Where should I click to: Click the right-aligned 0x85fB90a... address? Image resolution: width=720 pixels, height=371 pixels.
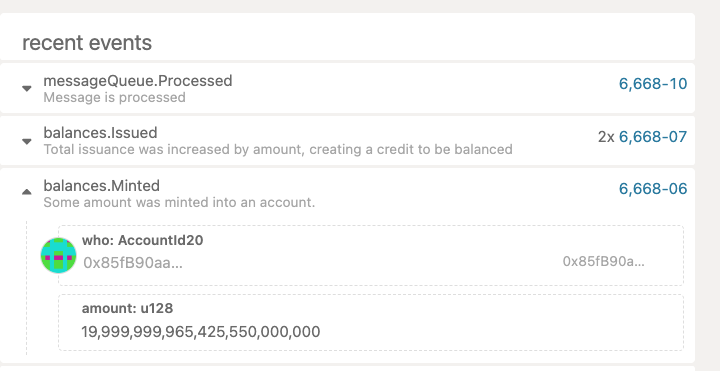tap(603, 261)
